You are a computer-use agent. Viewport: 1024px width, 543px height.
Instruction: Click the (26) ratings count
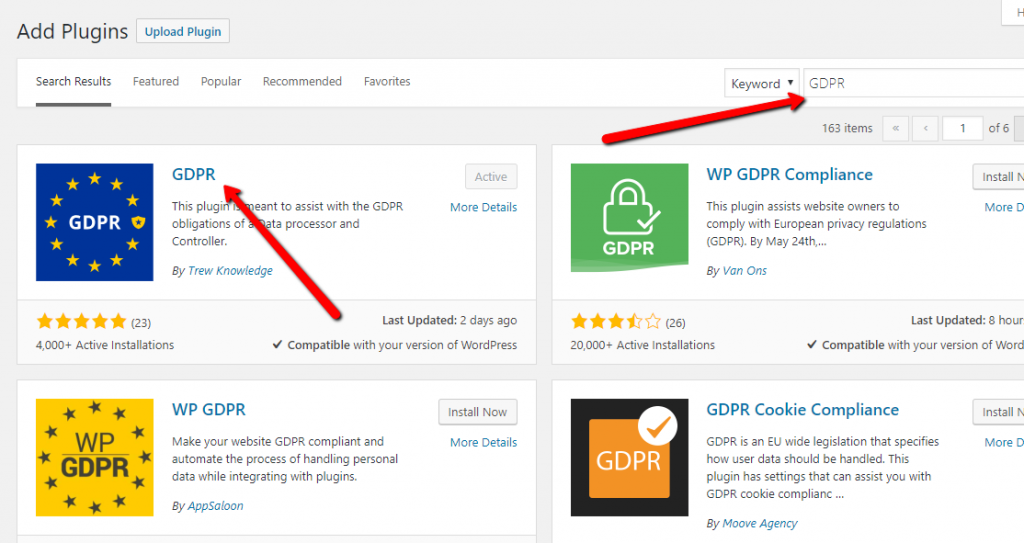(675, 323)
